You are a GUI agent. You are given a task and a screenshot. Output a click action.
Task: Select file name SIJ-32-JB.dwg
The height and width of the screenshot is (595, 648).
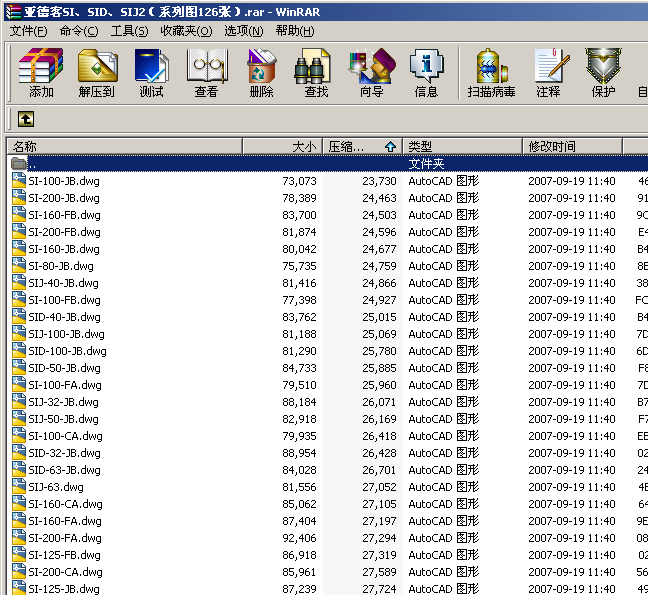(64, 402)
